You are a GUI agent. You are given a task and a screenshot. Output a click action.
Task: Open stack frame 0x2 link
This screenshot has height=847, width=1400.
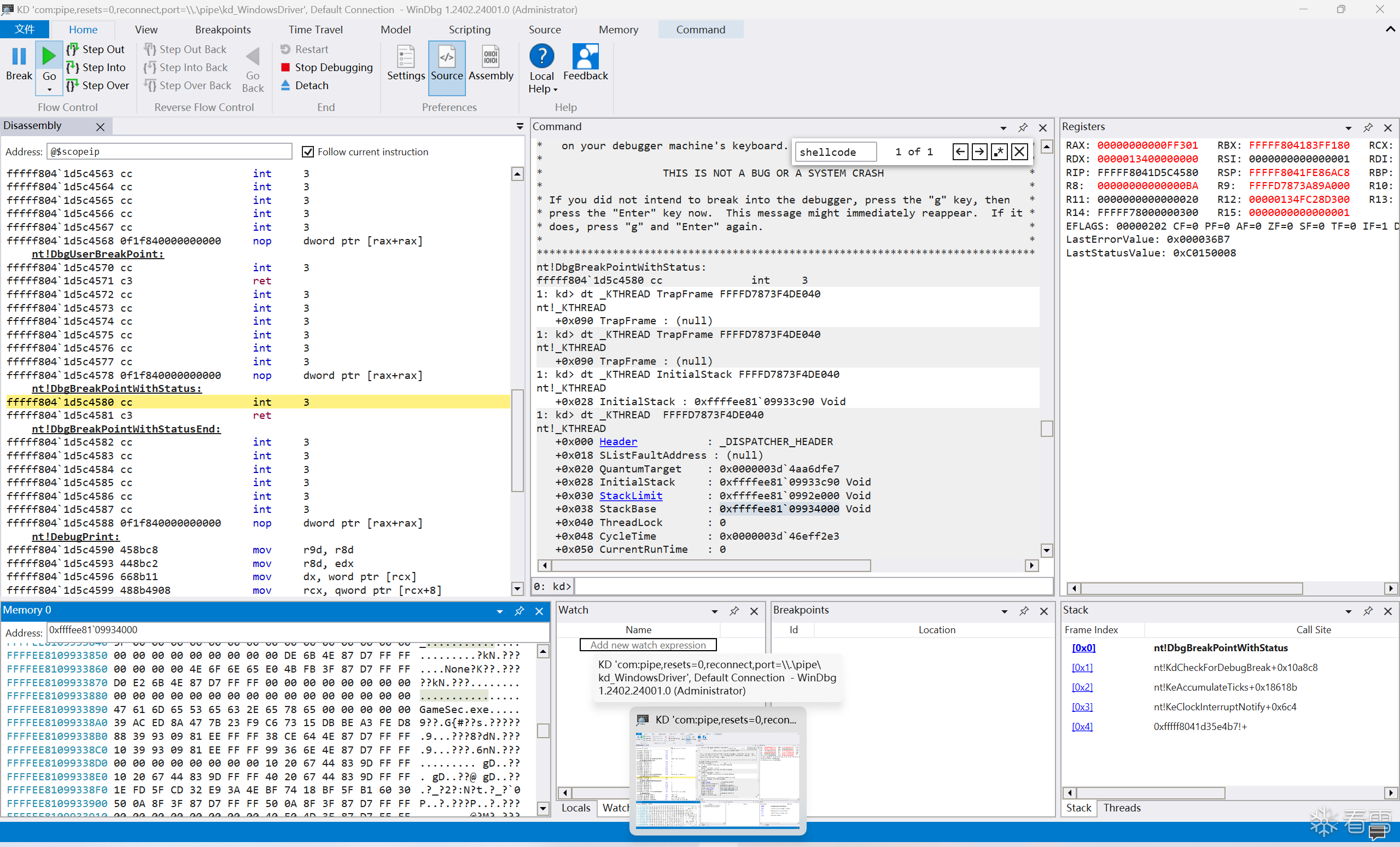click(x=1082, y=687)
